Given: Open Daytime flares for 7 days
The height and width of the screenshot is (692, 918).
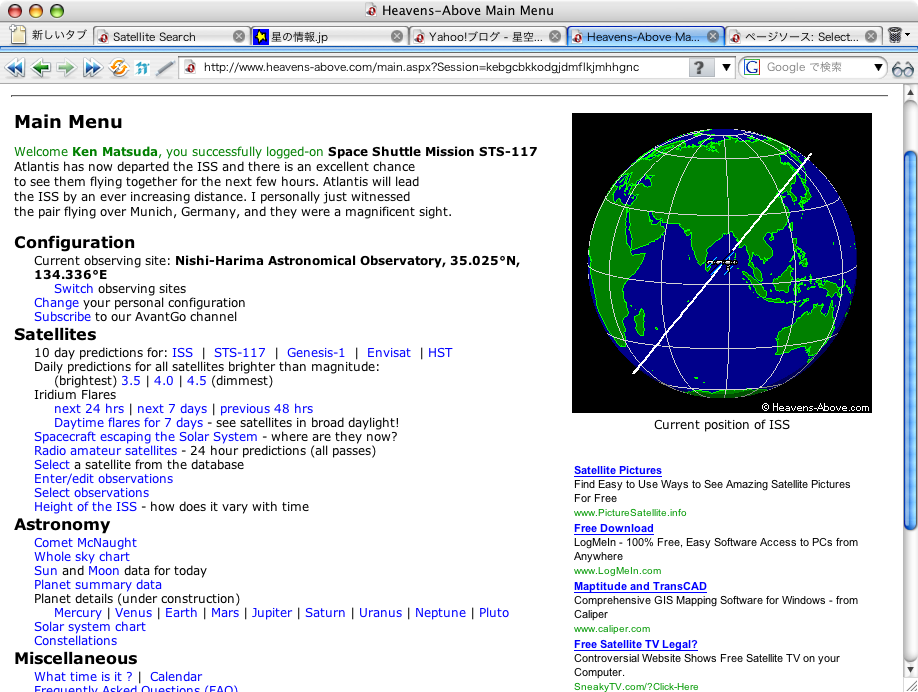Looking at the screenshot, I should click(x=128, y=423).
